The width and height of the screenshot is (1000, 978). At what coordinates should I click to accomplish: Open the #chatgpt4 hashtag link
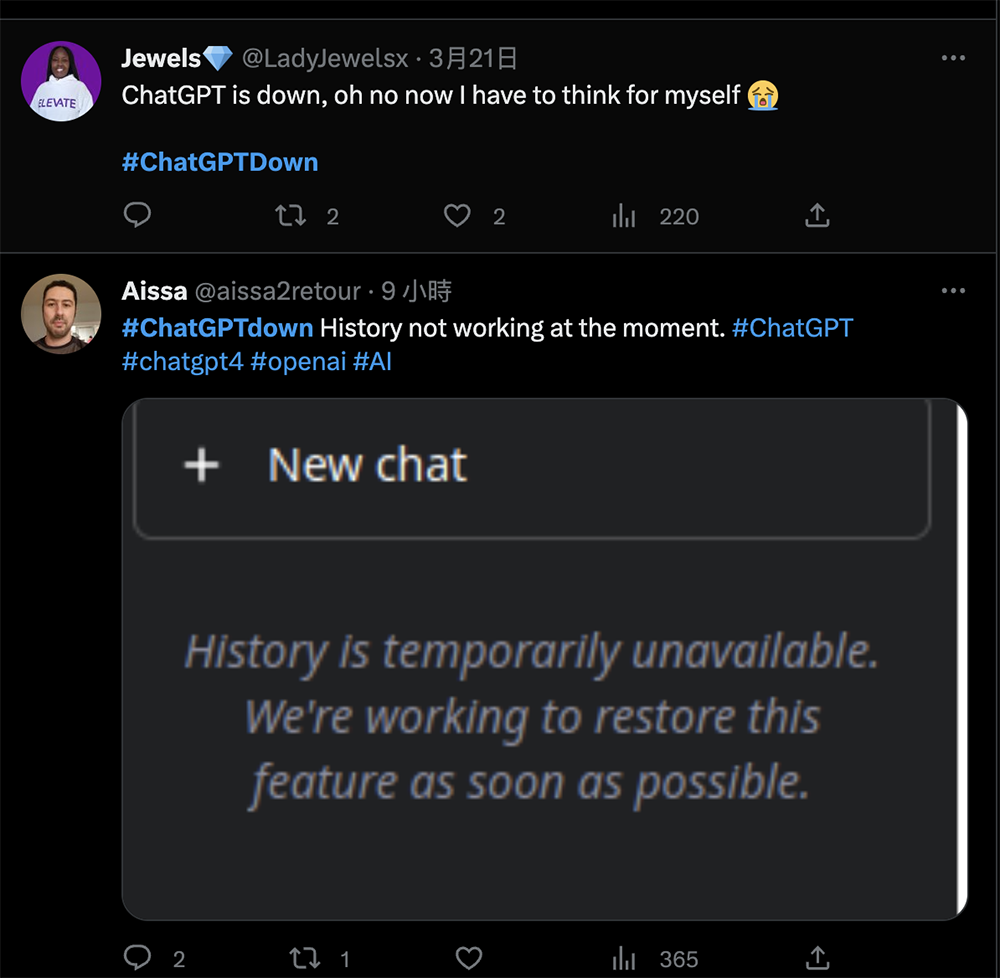[183, 361]
